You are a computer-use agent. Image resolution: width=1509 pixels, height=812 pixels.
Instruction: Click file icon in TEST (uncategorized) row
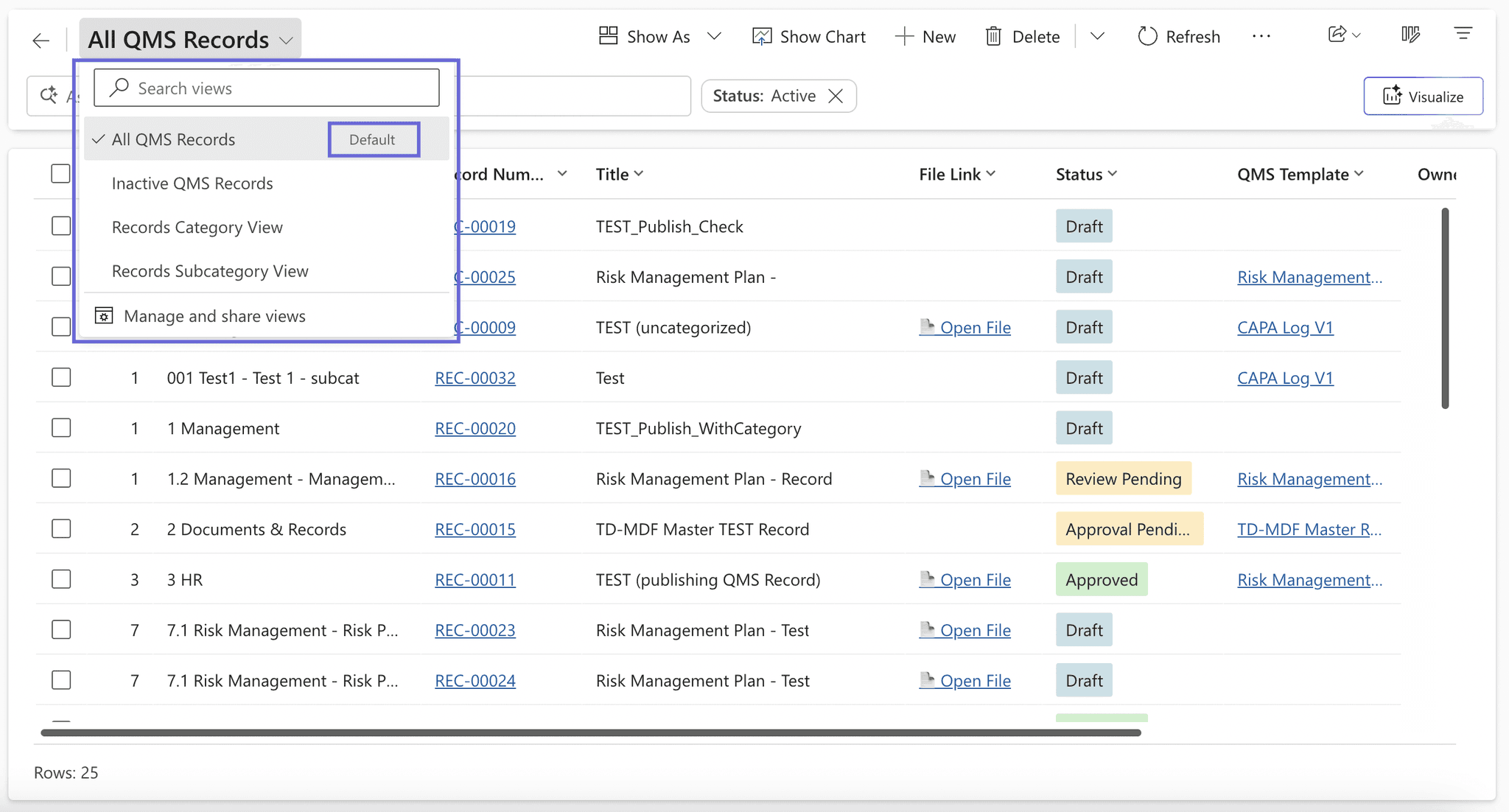(x=927, y=326)
